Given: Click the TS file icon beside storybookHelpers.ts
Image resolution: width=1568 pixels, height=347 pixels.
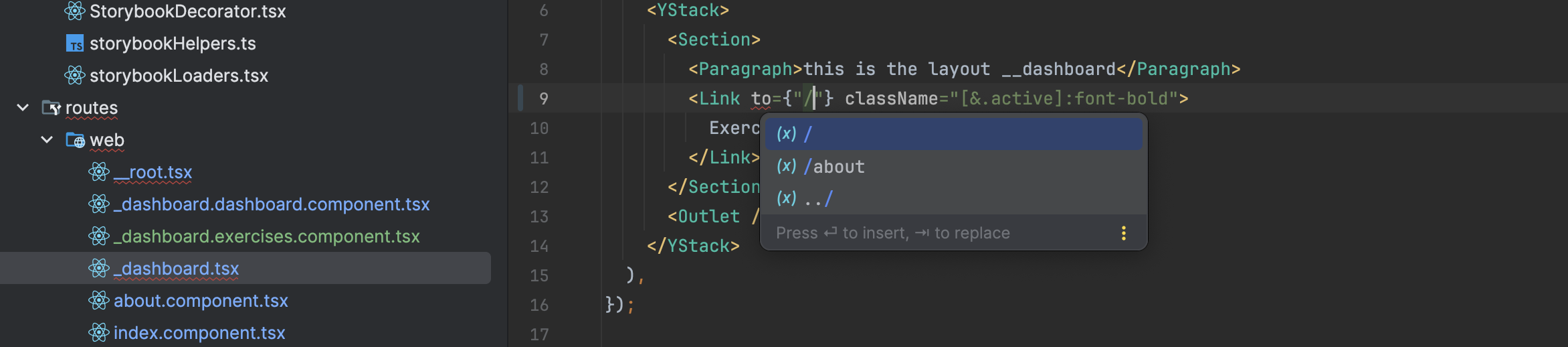Looking at the screenshot, I should 75,44.
